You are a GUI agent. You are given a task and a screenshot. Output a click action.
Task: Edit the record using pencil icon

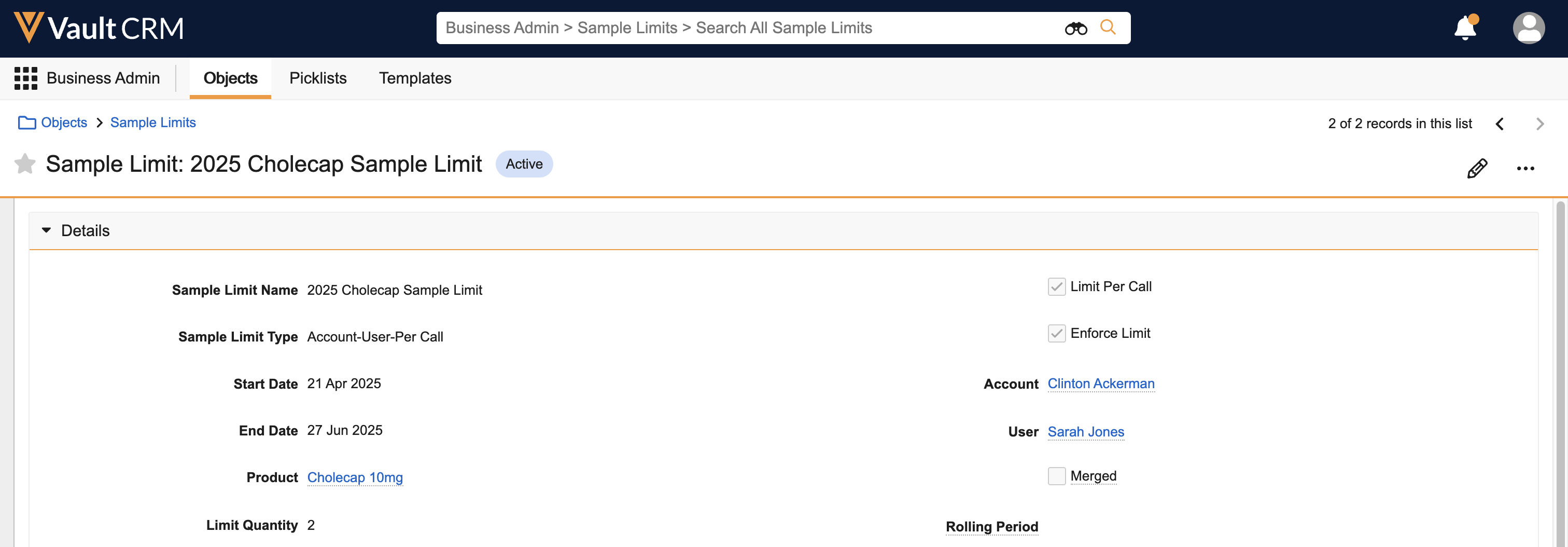point(1477,168)
